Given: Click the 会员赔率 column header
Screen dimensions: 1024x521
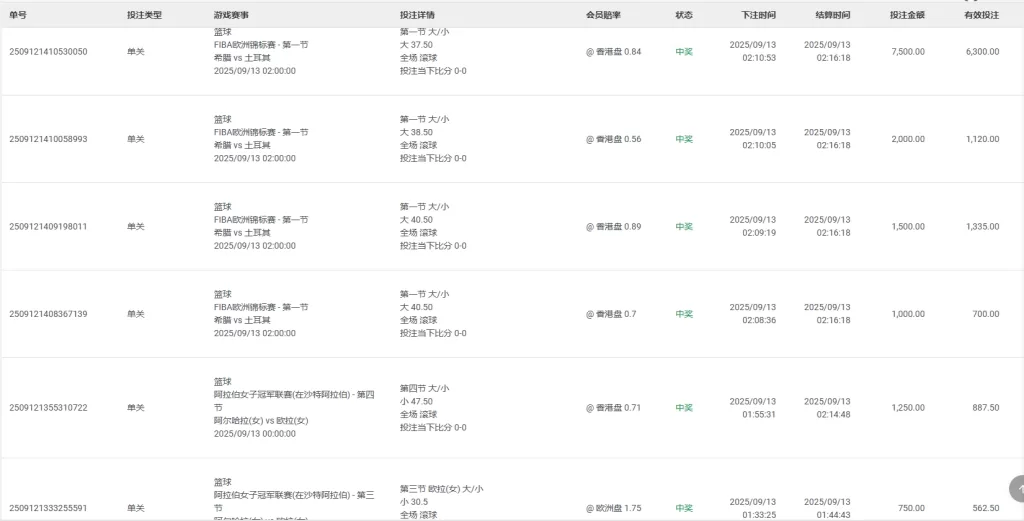Looking at the screenshot, I should pos(603,15).
